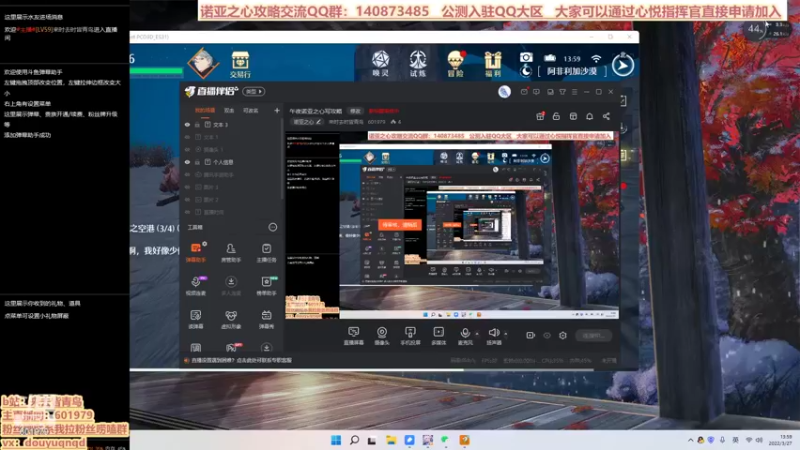Click the stream preview canvas
Image resolution: width=800 pixels, height=450 pixels.
click(452, 226)
